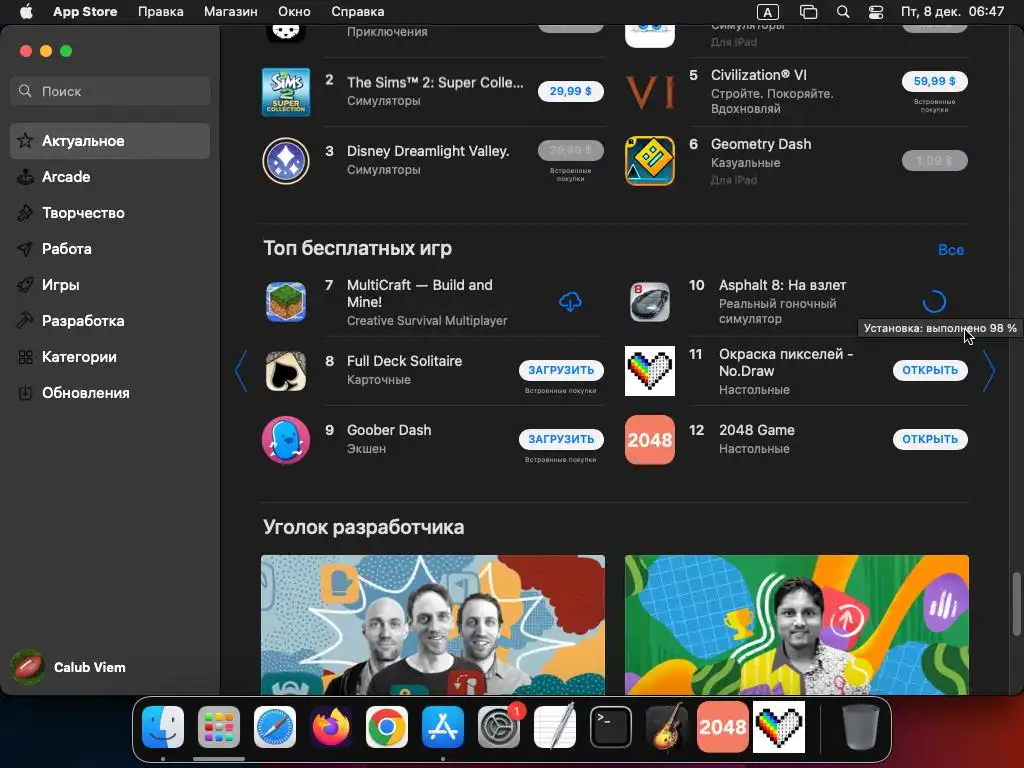Select Обновления in sidebar

(x=110, y=393)
